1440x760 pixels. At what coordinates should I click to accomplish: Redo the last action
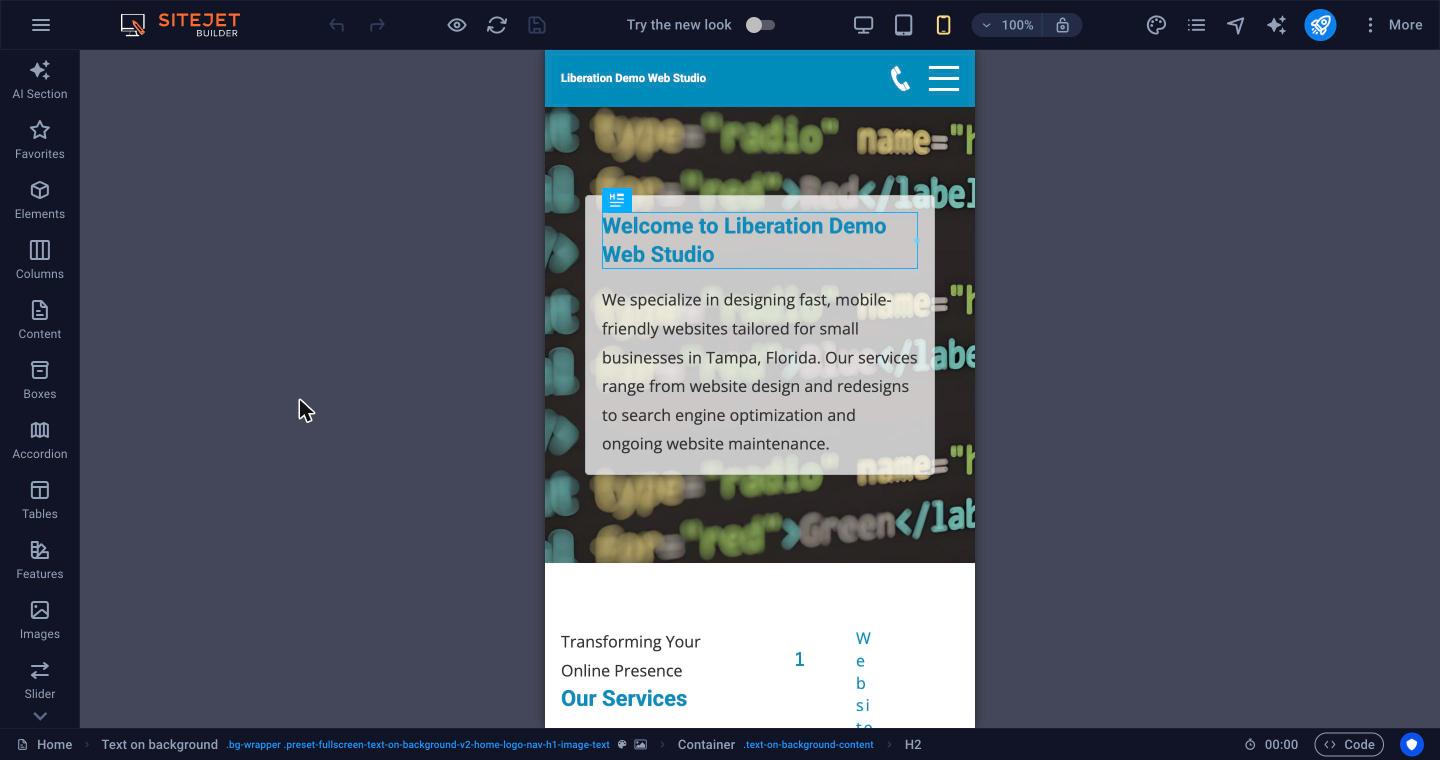[x=377, y=25]
